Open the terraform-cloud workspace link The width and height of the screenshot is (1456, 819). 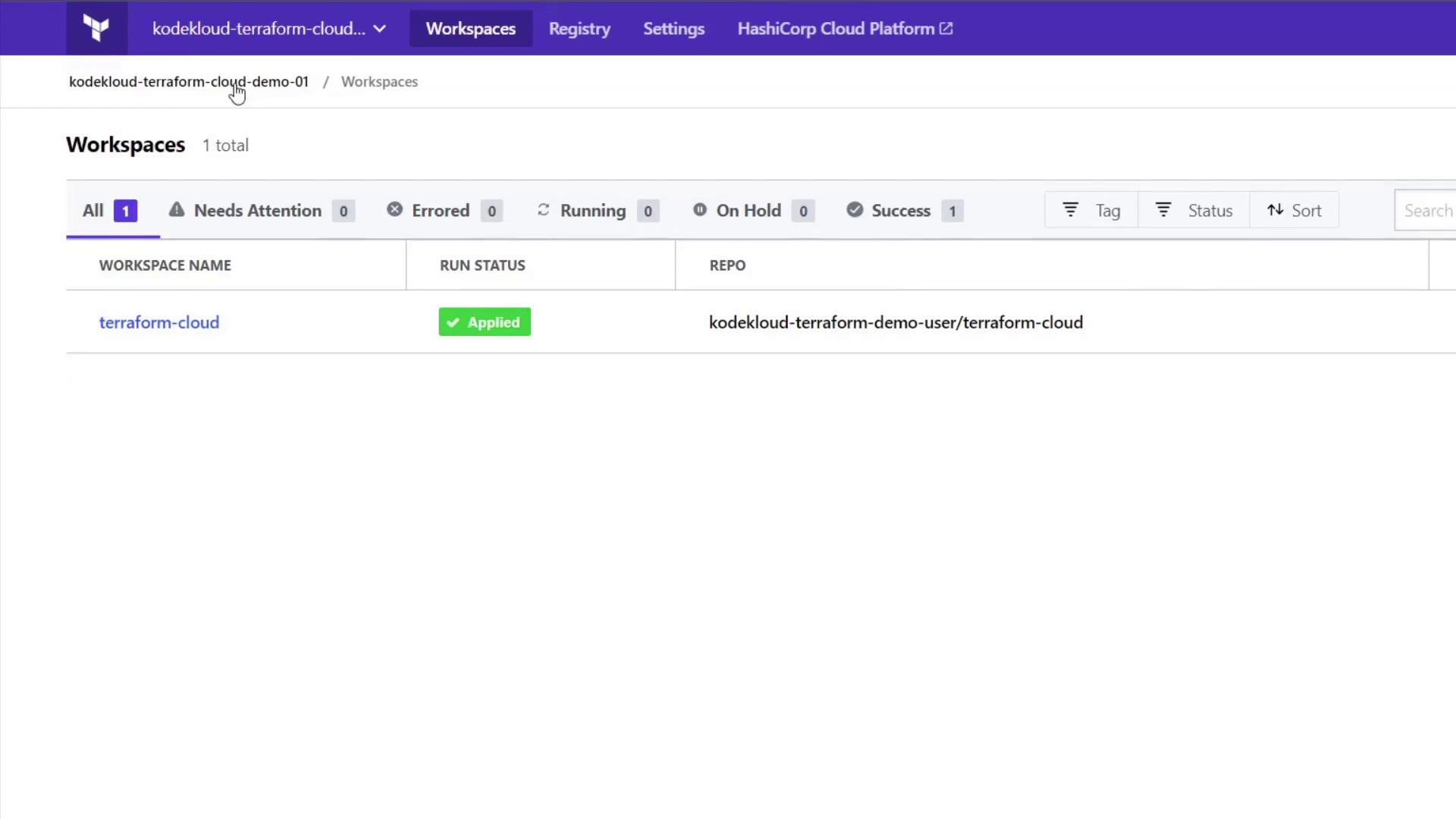[x=159, y=322]
